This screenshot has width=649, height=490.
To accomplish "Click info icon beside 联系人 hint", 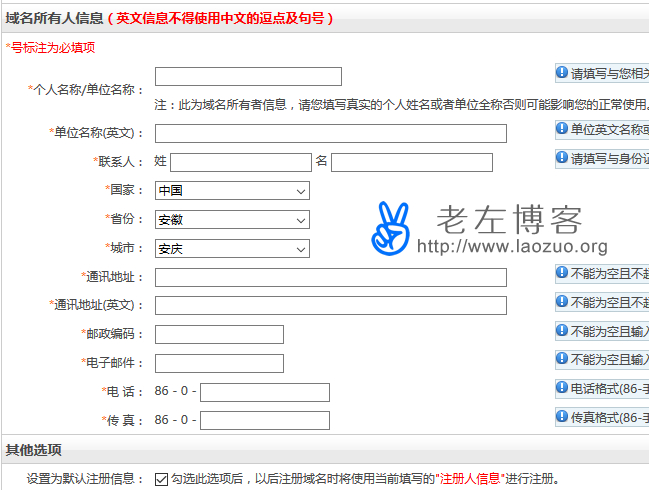I will click(562, 158).
